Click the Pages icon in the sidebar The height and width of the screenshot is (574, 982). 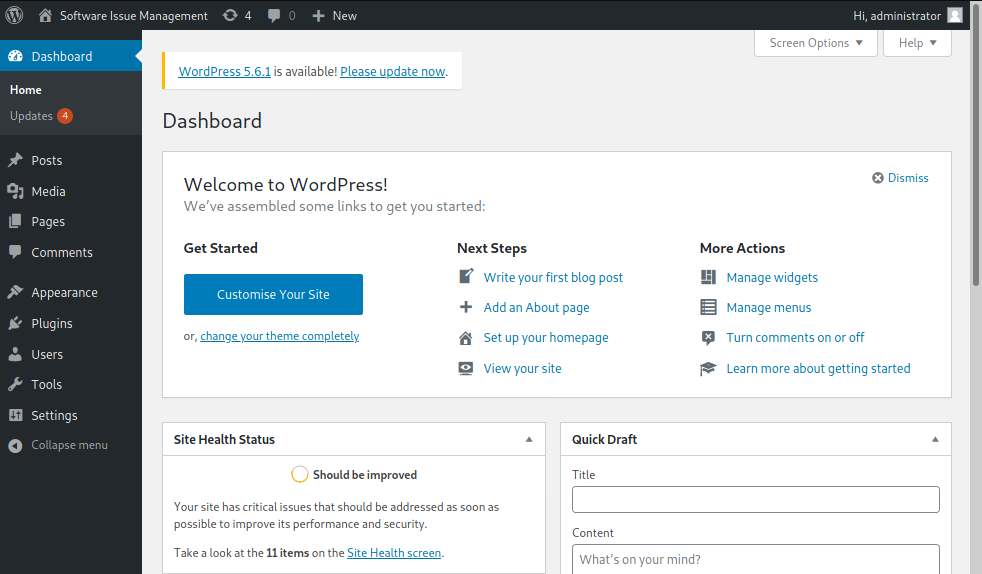coord(15,221)
